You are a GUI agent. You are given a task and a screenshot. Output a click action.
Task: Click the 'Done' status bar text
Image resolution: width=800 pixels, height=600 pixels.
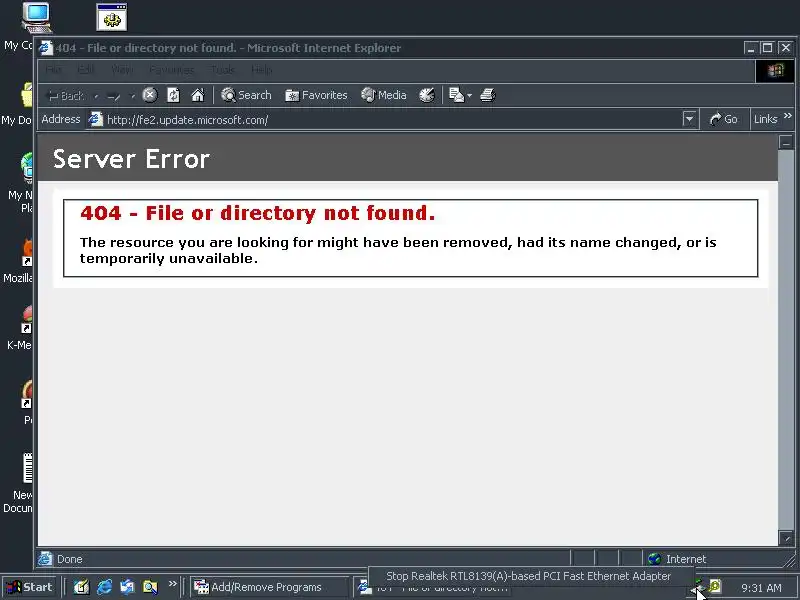tap(69, 559)
